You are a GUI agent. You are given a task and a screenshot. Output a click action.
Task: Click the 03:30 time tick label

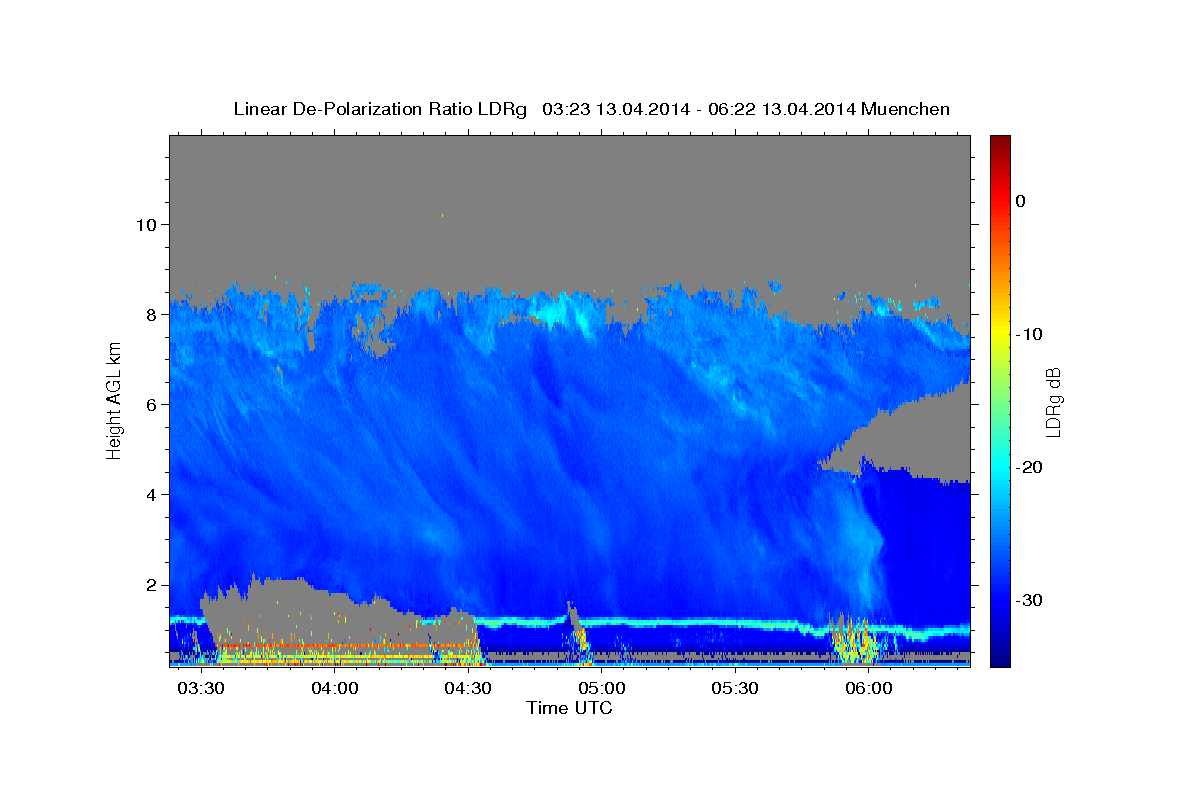pos(202,689)
